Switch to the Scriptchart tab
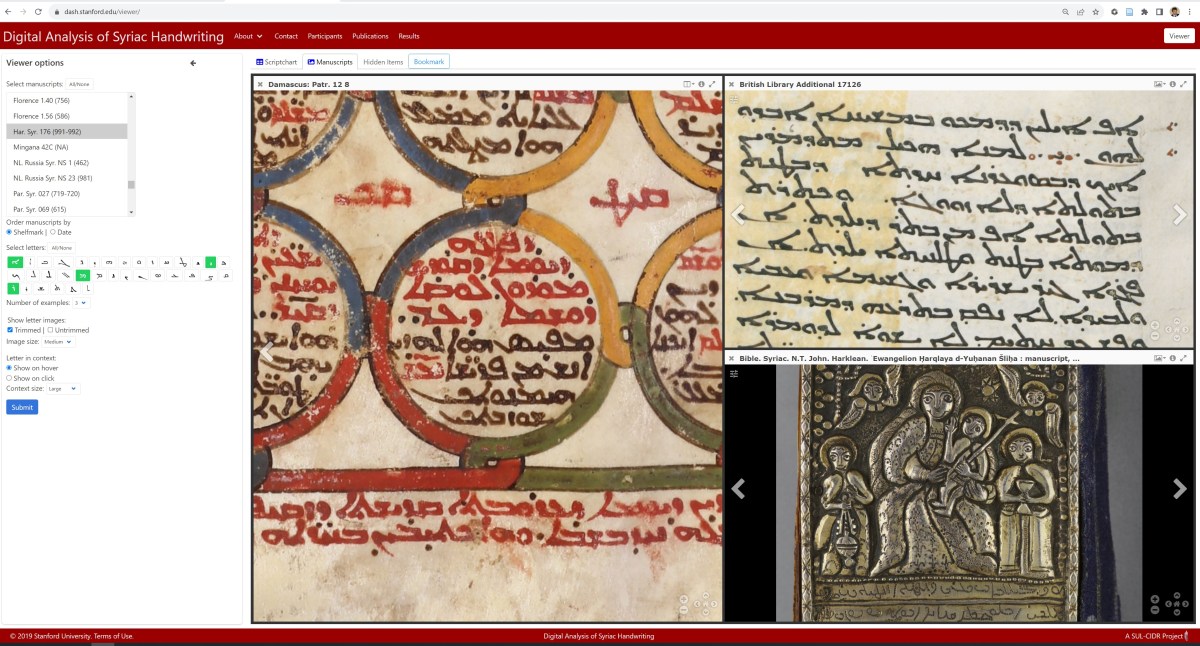 pos(275,61)
